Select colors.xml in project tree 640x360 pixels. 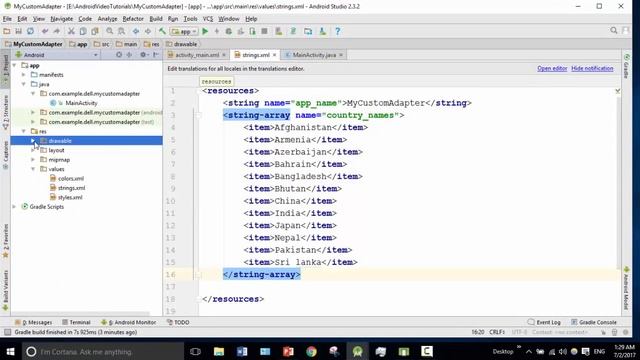(71, 179)
